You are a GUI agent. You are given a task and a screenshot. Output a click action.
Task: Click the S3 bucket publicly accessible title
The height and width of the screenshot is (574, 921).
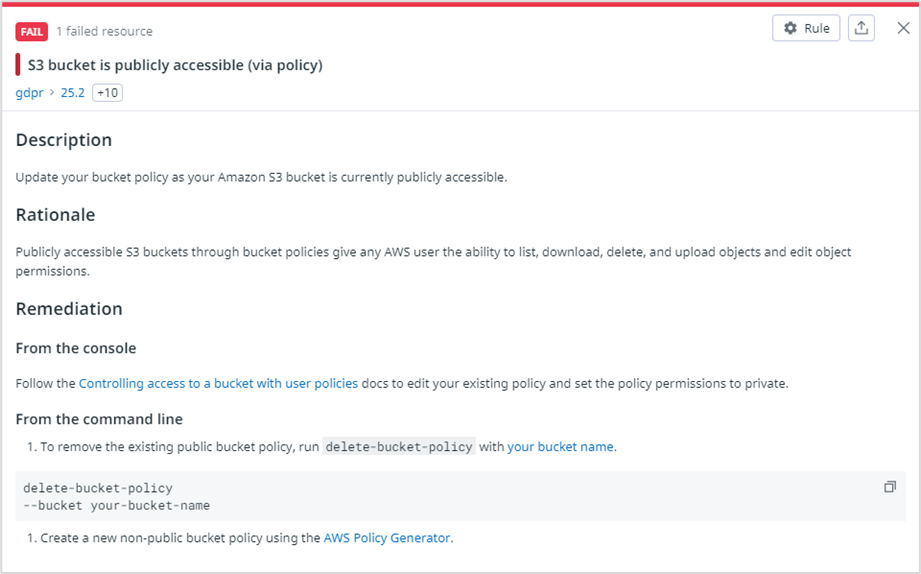[x=175, y=65]
